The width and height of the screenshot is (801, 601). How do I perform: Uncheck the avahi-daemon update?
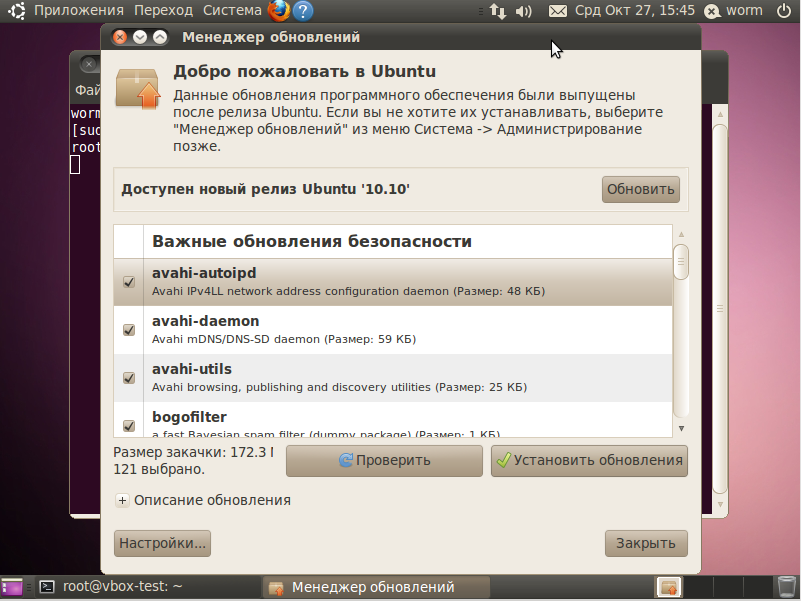(129, 330)
